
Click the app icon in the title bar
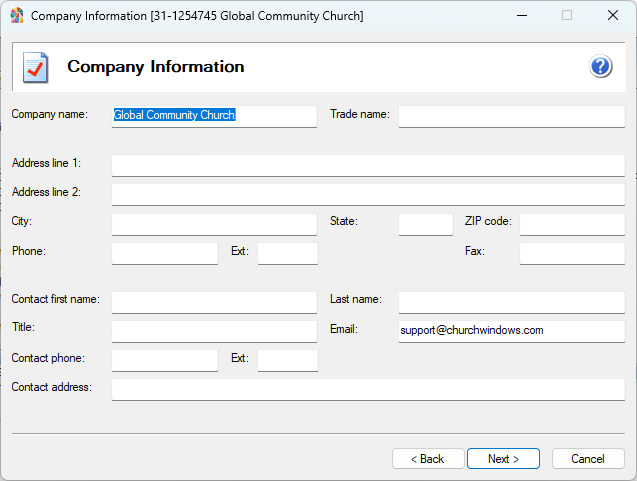click(x=17, y=16)
